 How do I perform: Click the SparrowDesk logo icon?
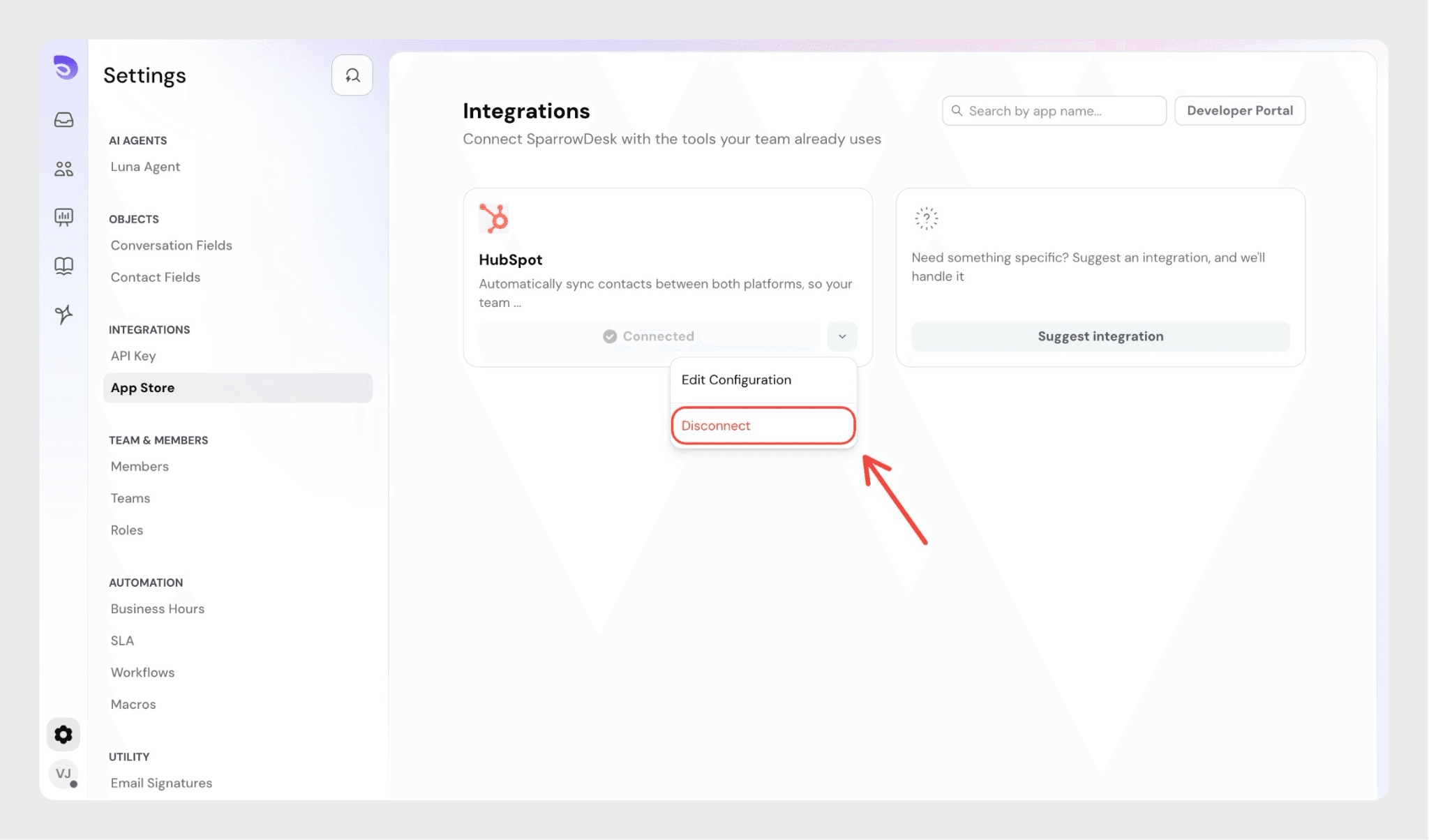pyautogui.click(x=66, y=68)
